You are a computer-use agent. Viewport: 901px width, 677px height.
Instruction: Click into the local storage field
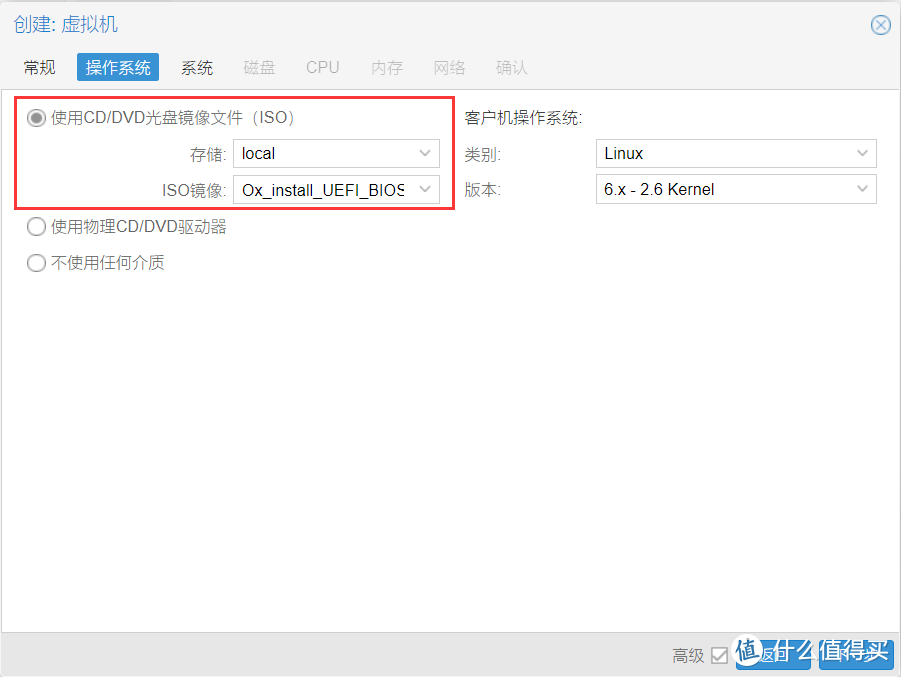coord(320,153)
